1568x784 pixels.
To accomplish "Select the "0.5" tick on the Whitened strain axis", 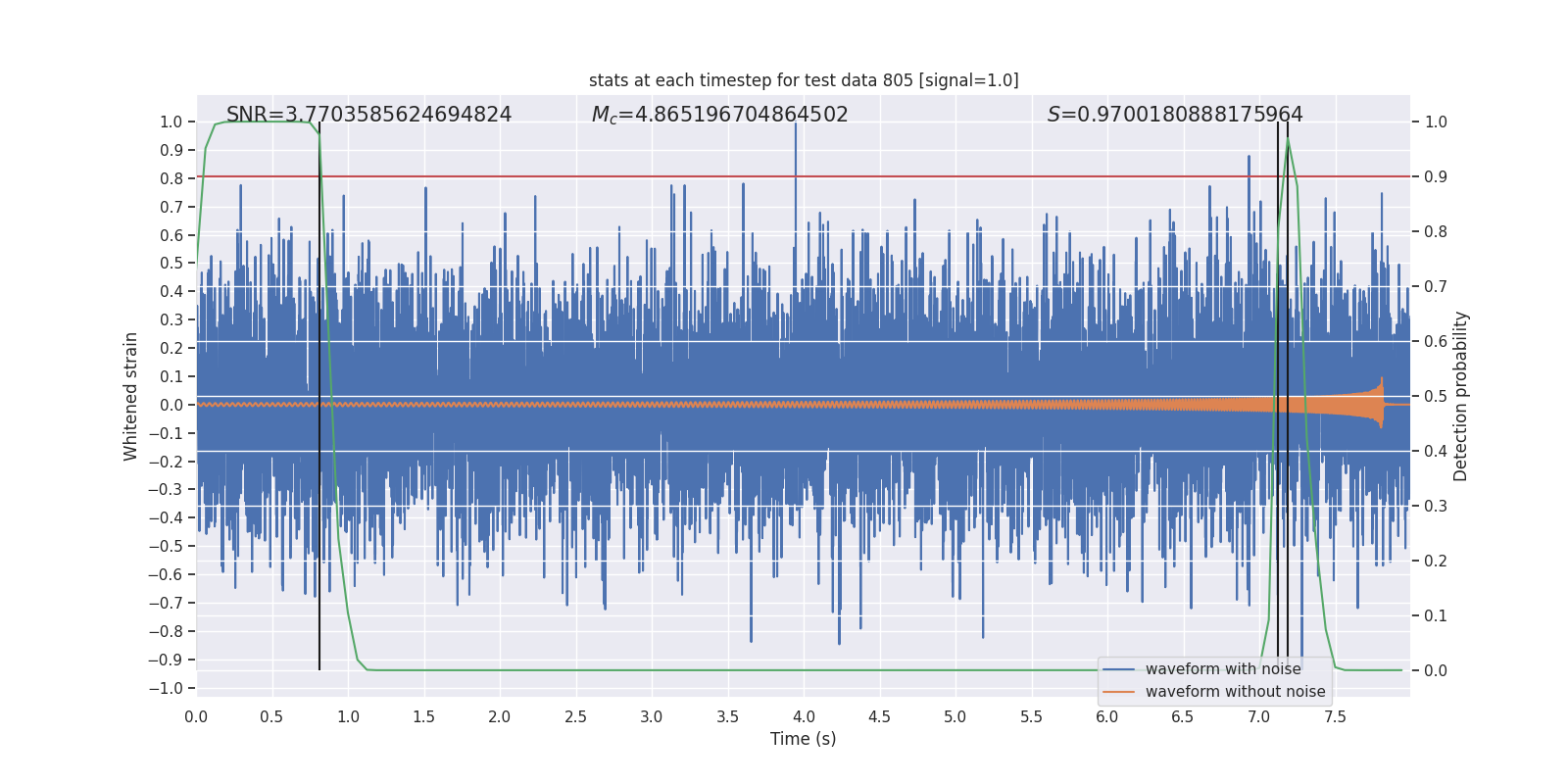I will point(171,264).
